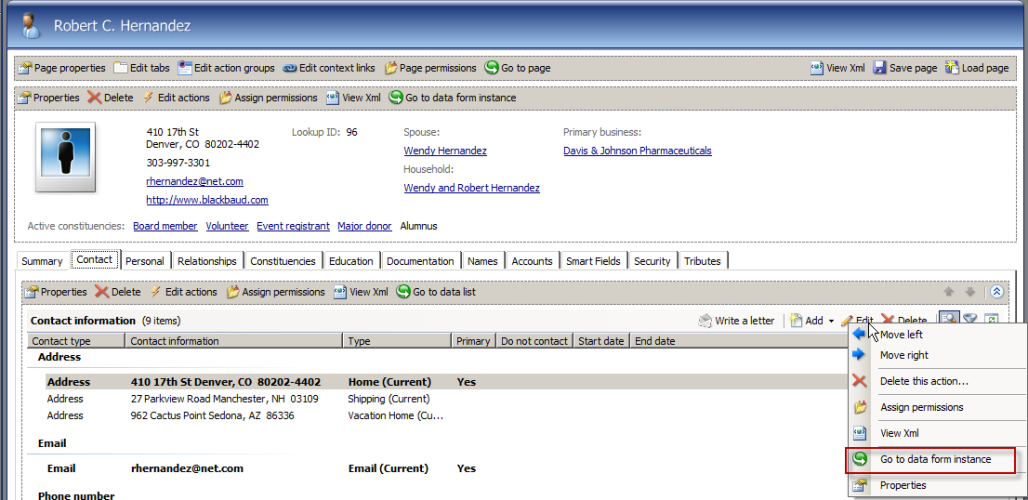
Task: Open Edit tabs in the page toolbar
Action: [x=142, y=68]
